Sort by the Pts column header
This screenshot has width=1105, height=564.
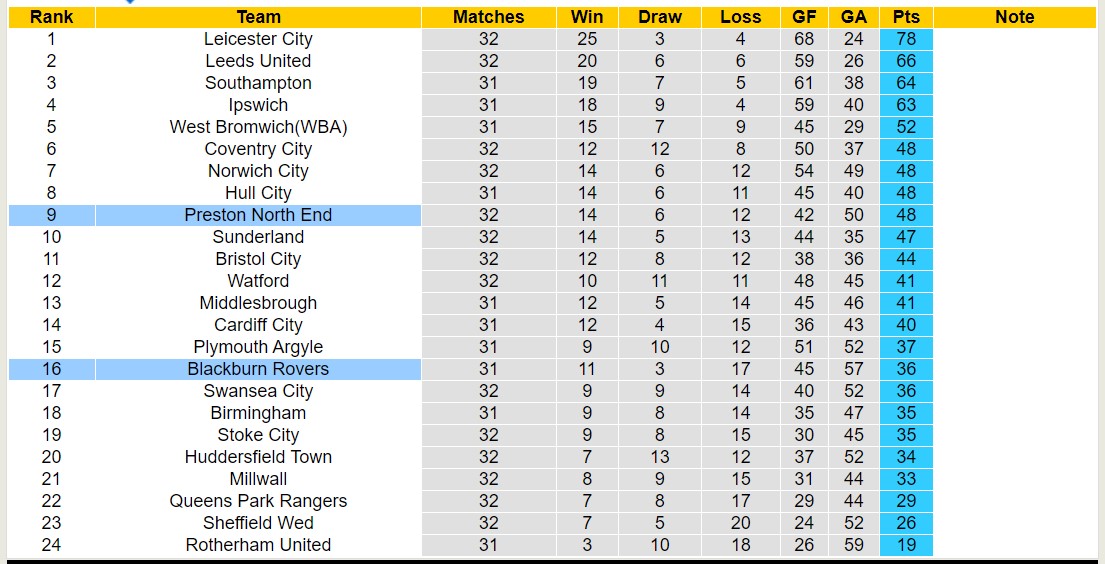[906, 17]
